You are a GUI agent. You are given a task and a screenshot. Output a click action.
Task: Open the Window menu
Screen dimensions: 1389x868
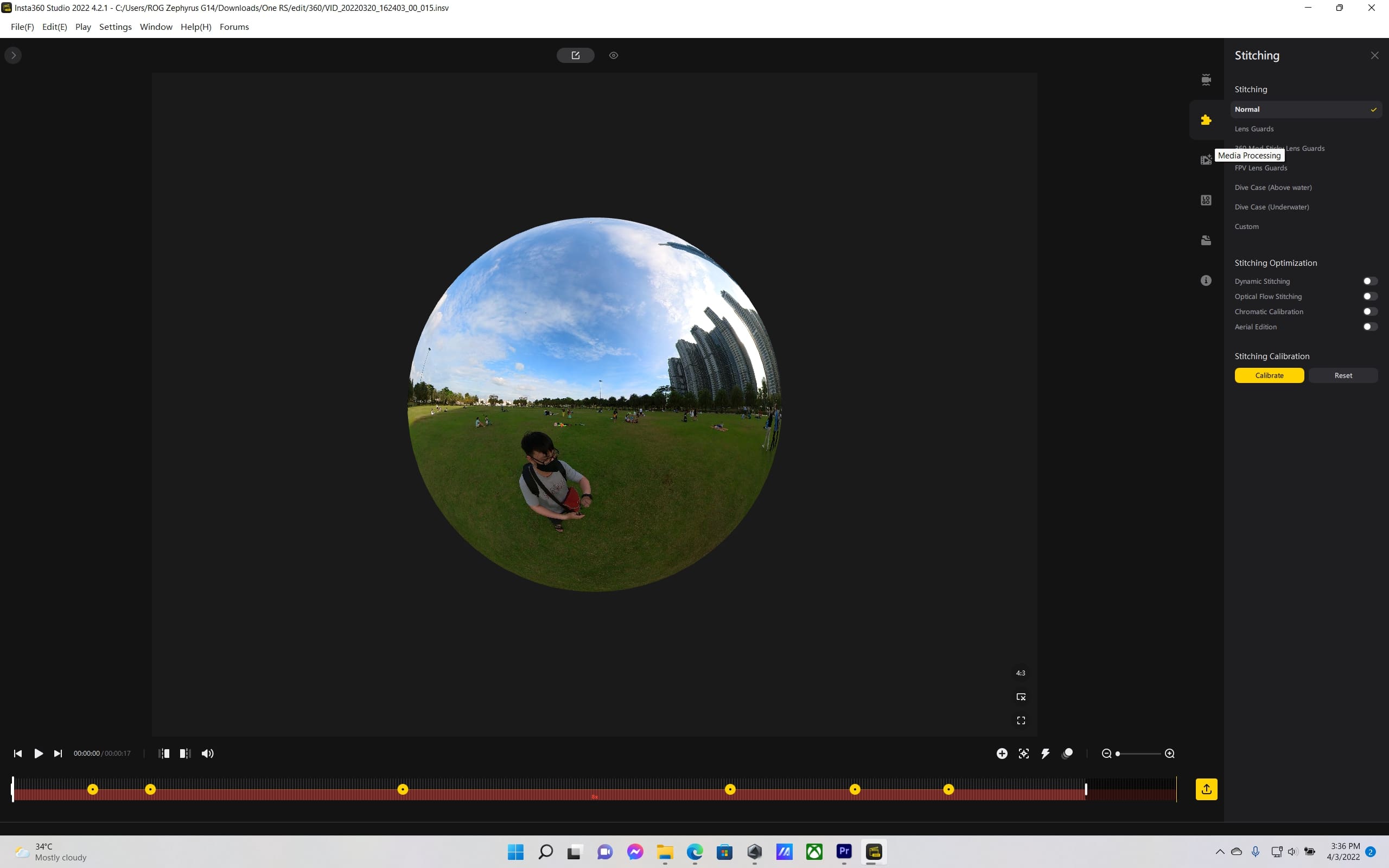pyautogui.click(x=156, y=27)
